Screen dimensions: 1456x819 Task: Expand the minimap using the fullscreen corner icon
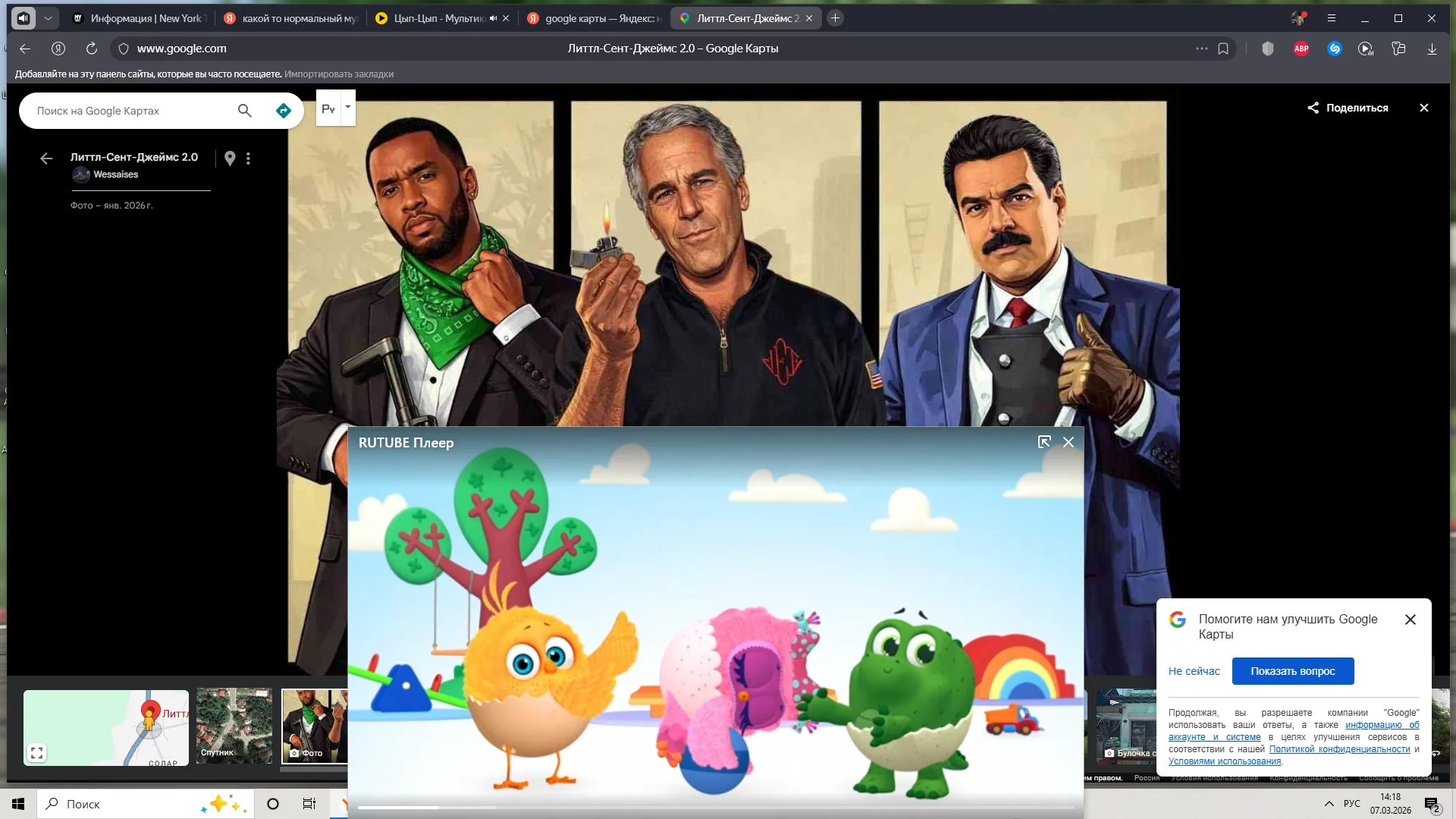[36, 753]
